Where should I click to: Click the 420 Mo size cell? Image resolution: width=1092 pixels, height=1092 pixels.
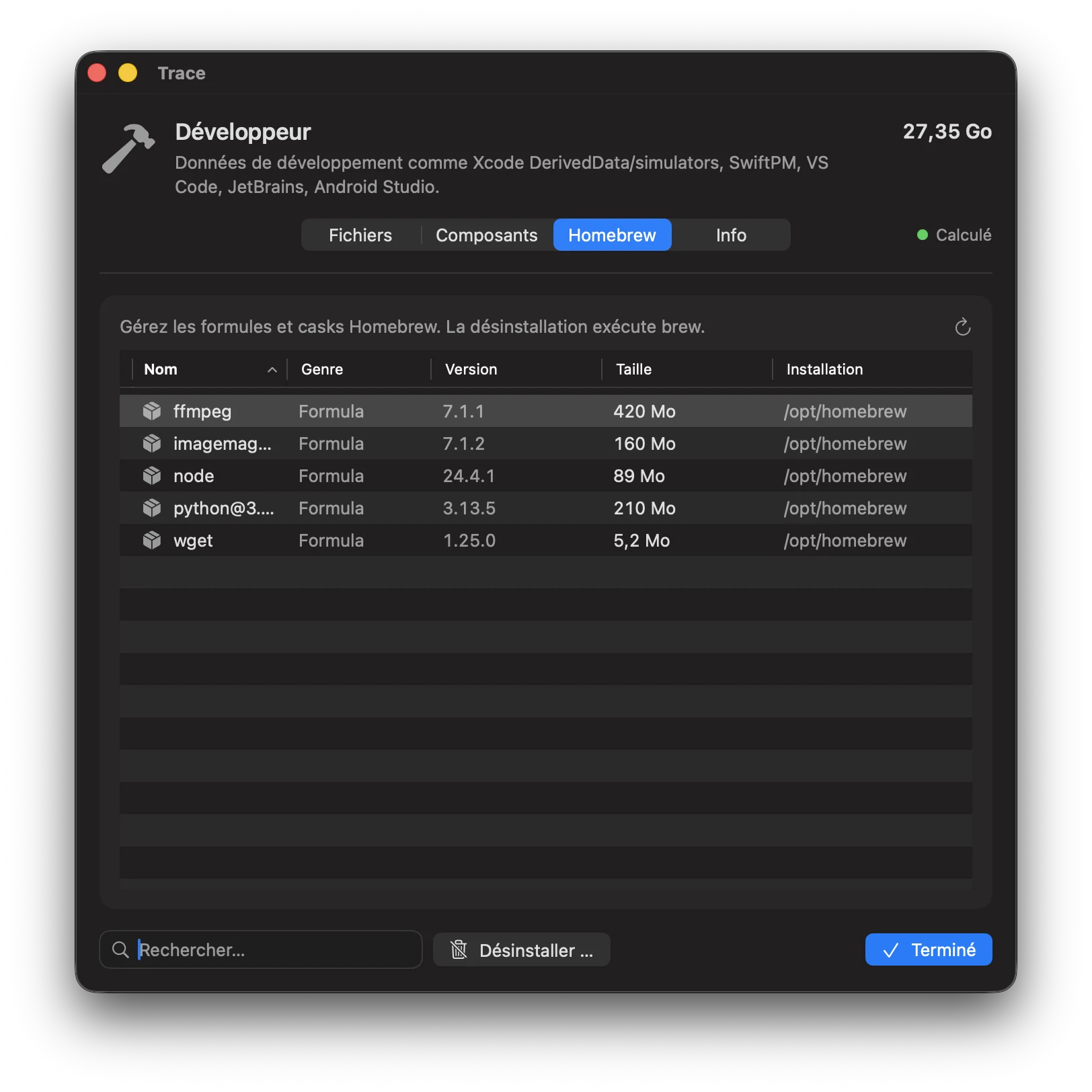(x=644, y=411)
